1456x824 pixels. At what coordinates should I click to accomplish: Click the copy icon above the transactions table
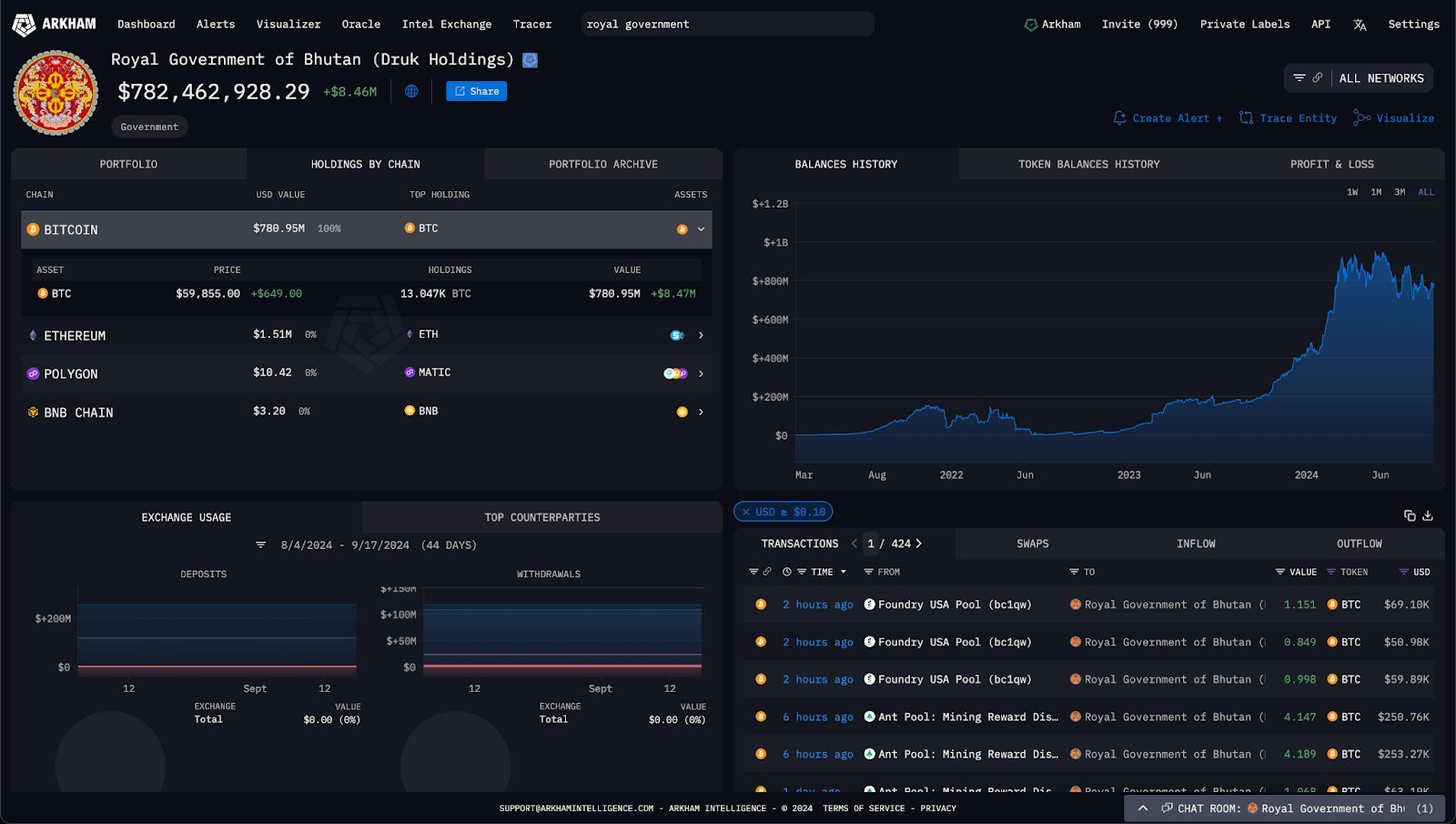click(1410, 514)
